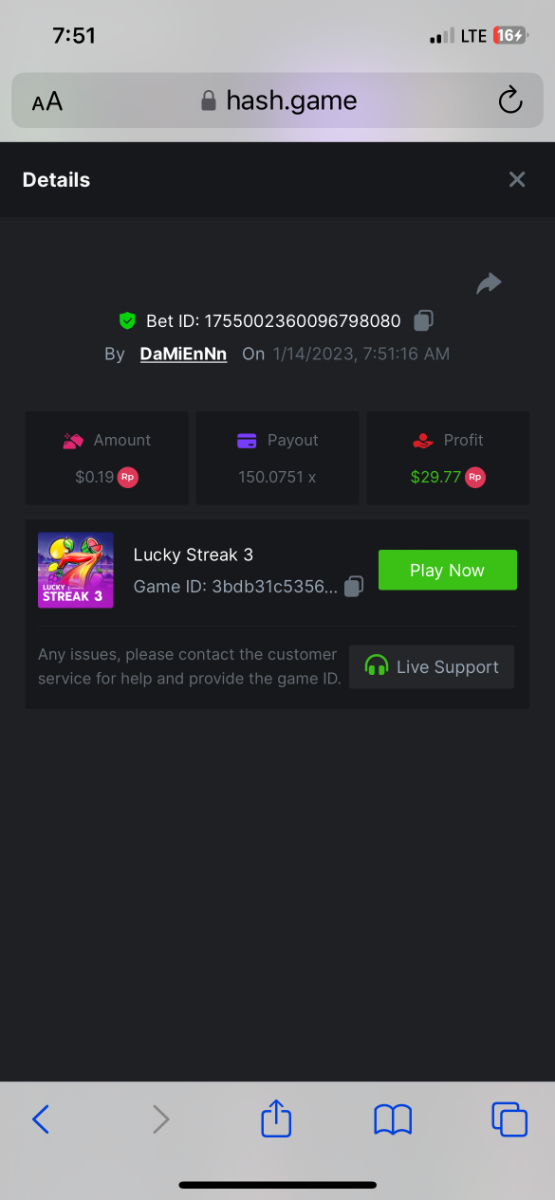Select the Profit $29.77 card
The height and width of the screenshot is (1200, 555).
pos(448,458)
